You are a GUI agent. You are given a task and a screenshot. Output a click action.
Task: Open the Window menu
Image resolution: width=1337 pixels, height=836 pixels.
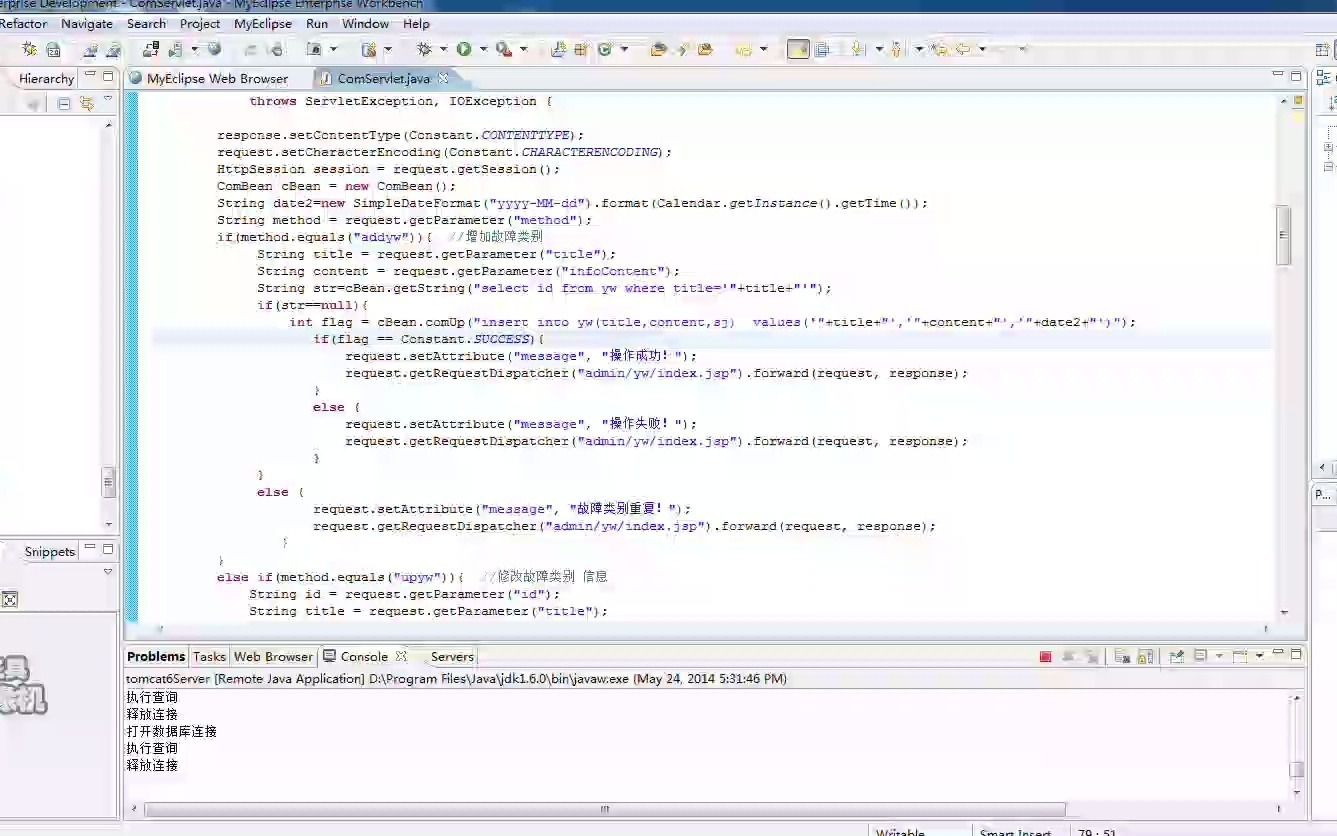pos(366,24)
